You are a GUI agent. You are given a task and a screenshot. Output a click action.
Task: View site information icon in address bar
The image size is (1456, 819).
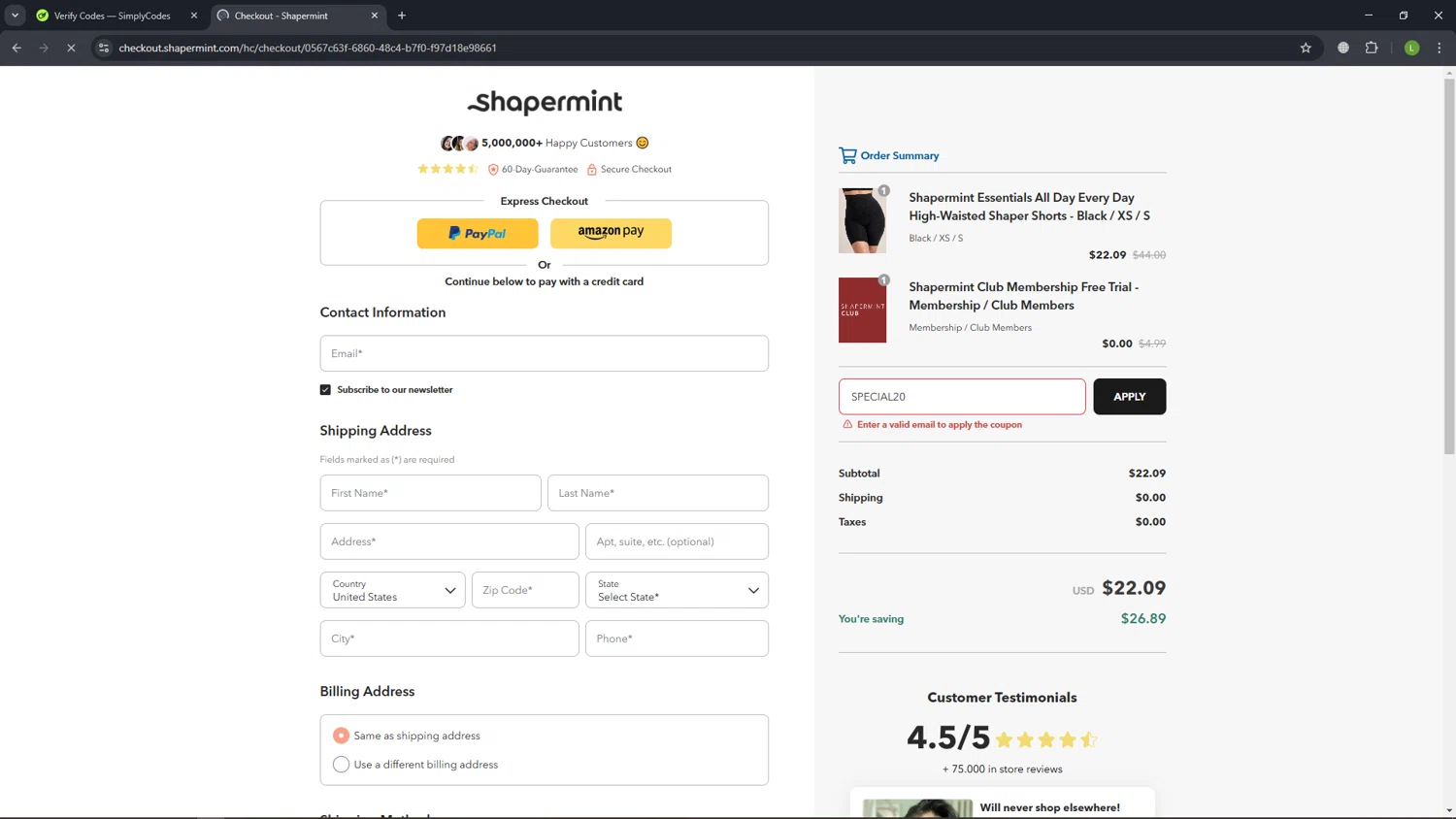tap(104, 48)
